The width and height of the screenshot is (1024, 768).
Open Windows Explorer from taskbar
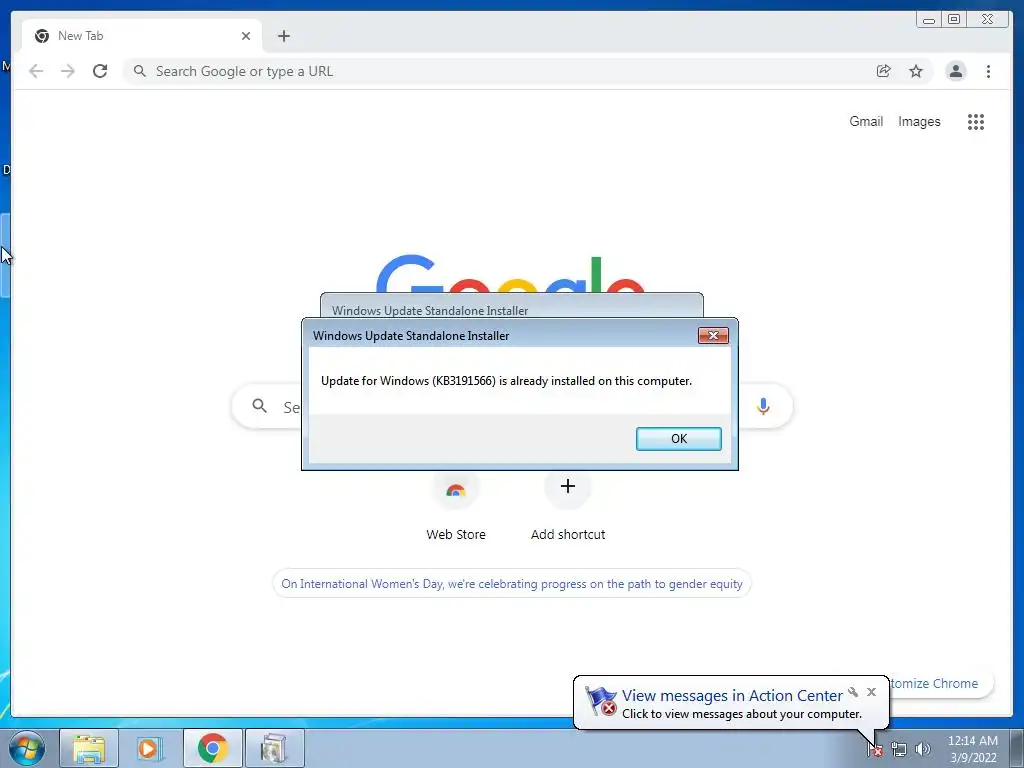tap(89, 748)
